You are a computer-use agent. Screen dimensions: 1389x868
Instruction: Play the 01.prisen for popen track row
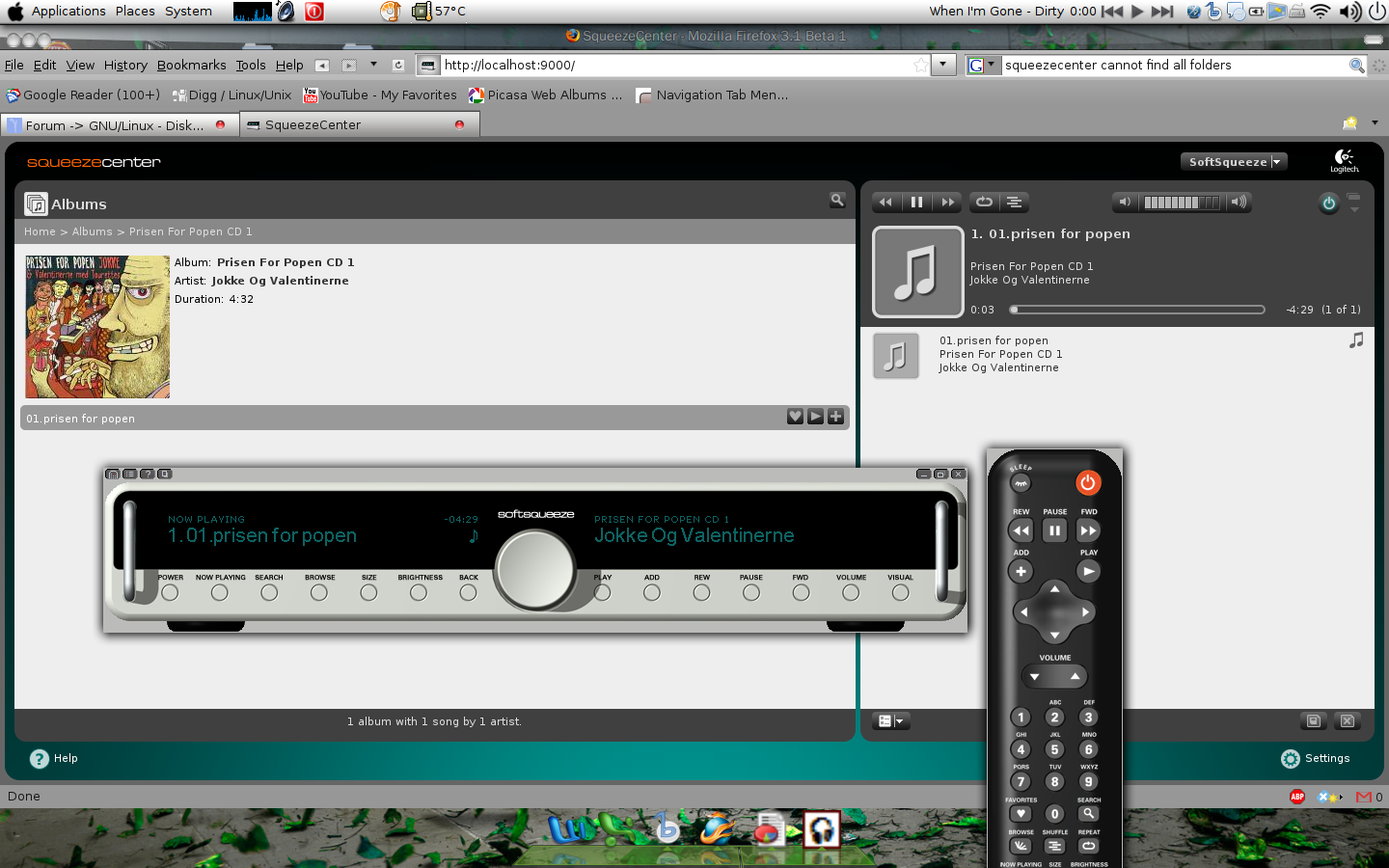tap(815, 417)
